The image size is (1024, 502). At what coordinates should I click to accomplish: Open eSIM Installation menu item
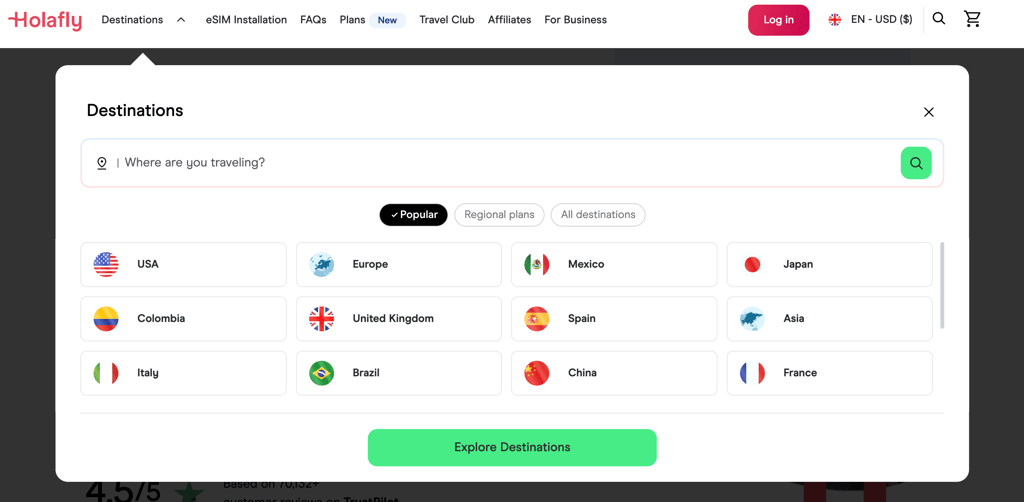click(x=246, y=20)
